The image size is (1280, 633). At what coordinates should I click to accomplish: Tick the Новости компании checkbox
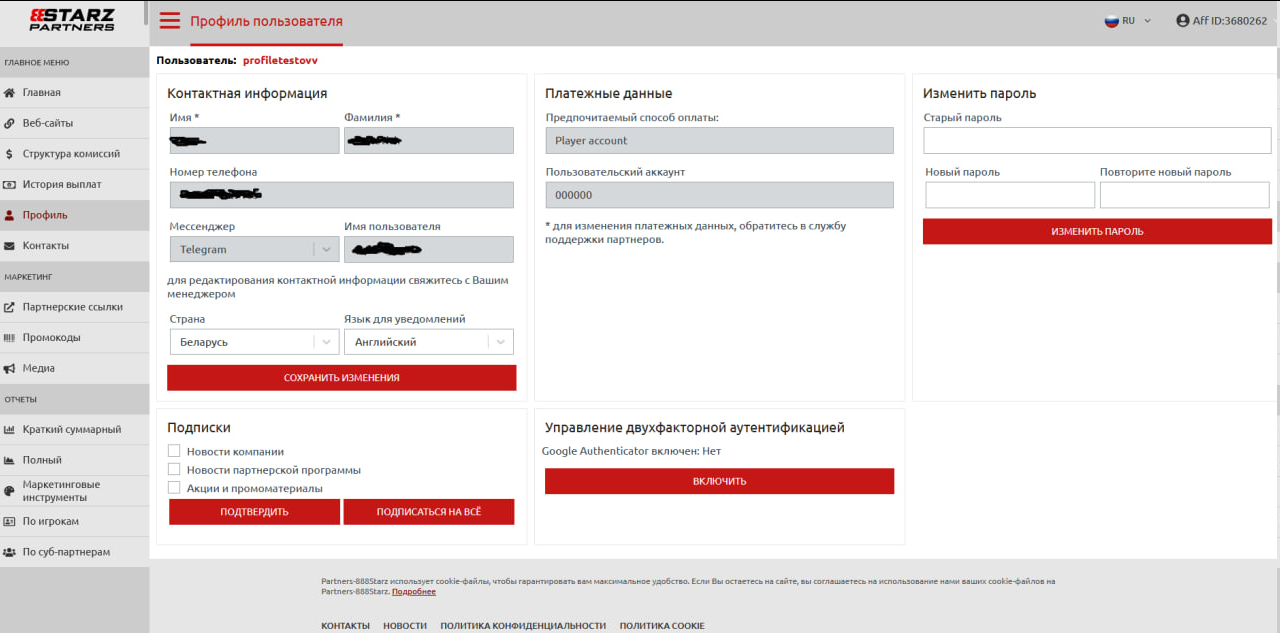pos(174,452)
